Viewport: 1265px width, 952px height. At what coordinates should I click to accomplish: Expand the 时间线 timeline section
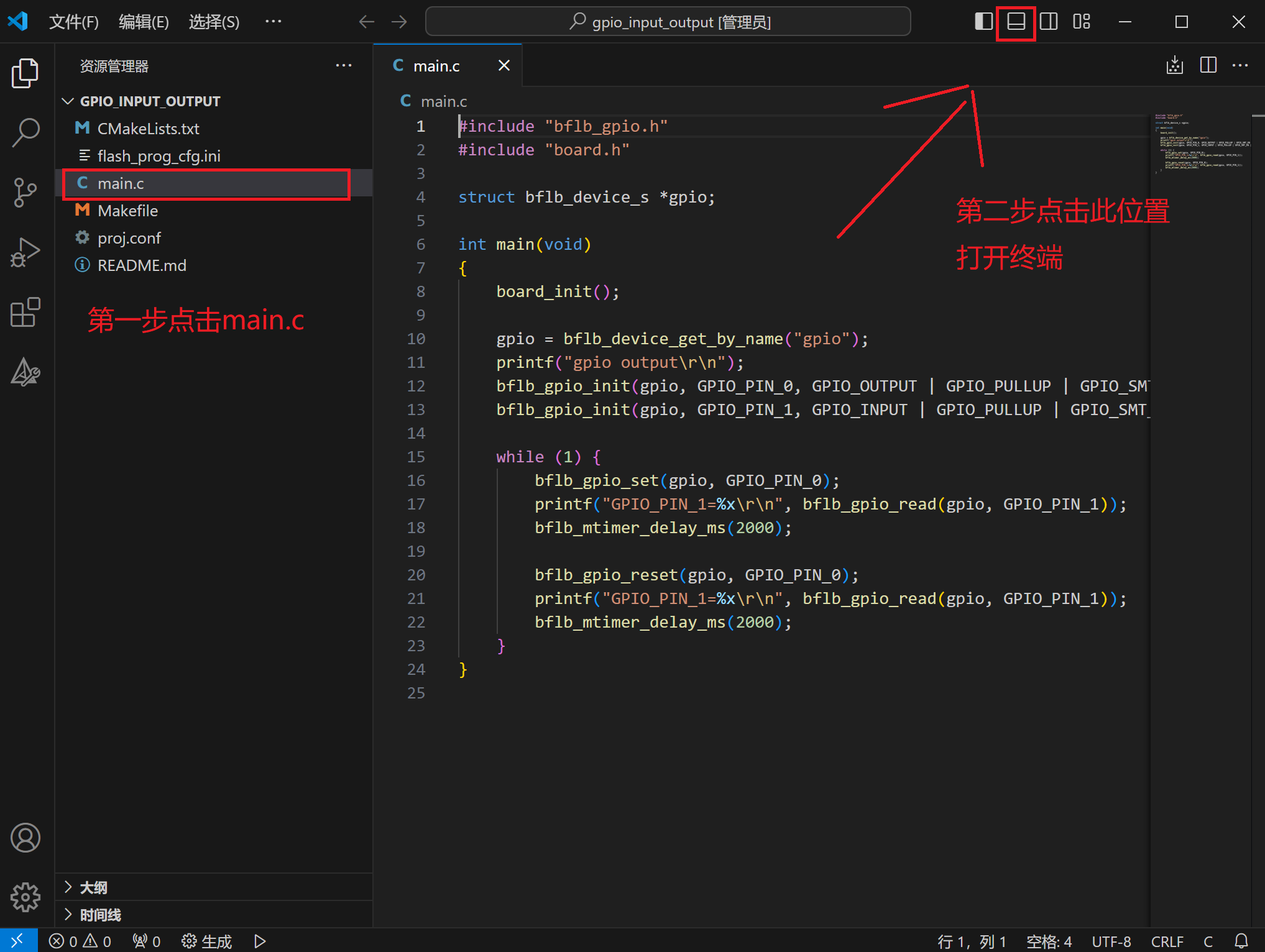[x=213, y=915]
